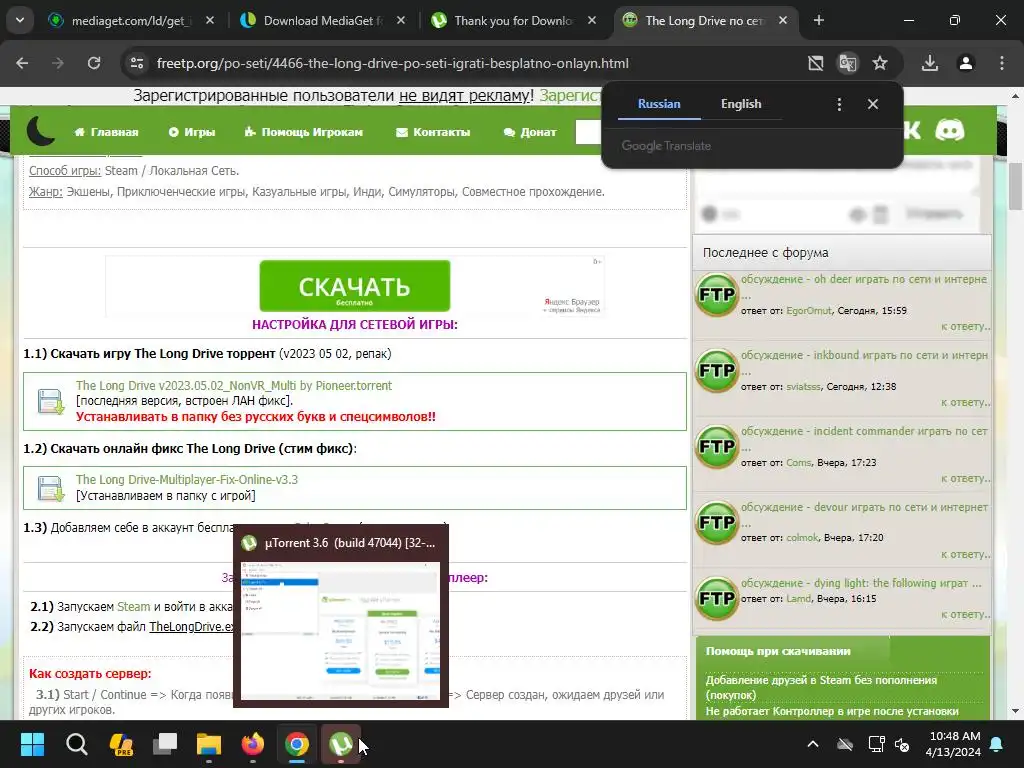1024x768 pixels.
Task: Click file icon beside The Long Drive torrent
Action: point(50,401)
